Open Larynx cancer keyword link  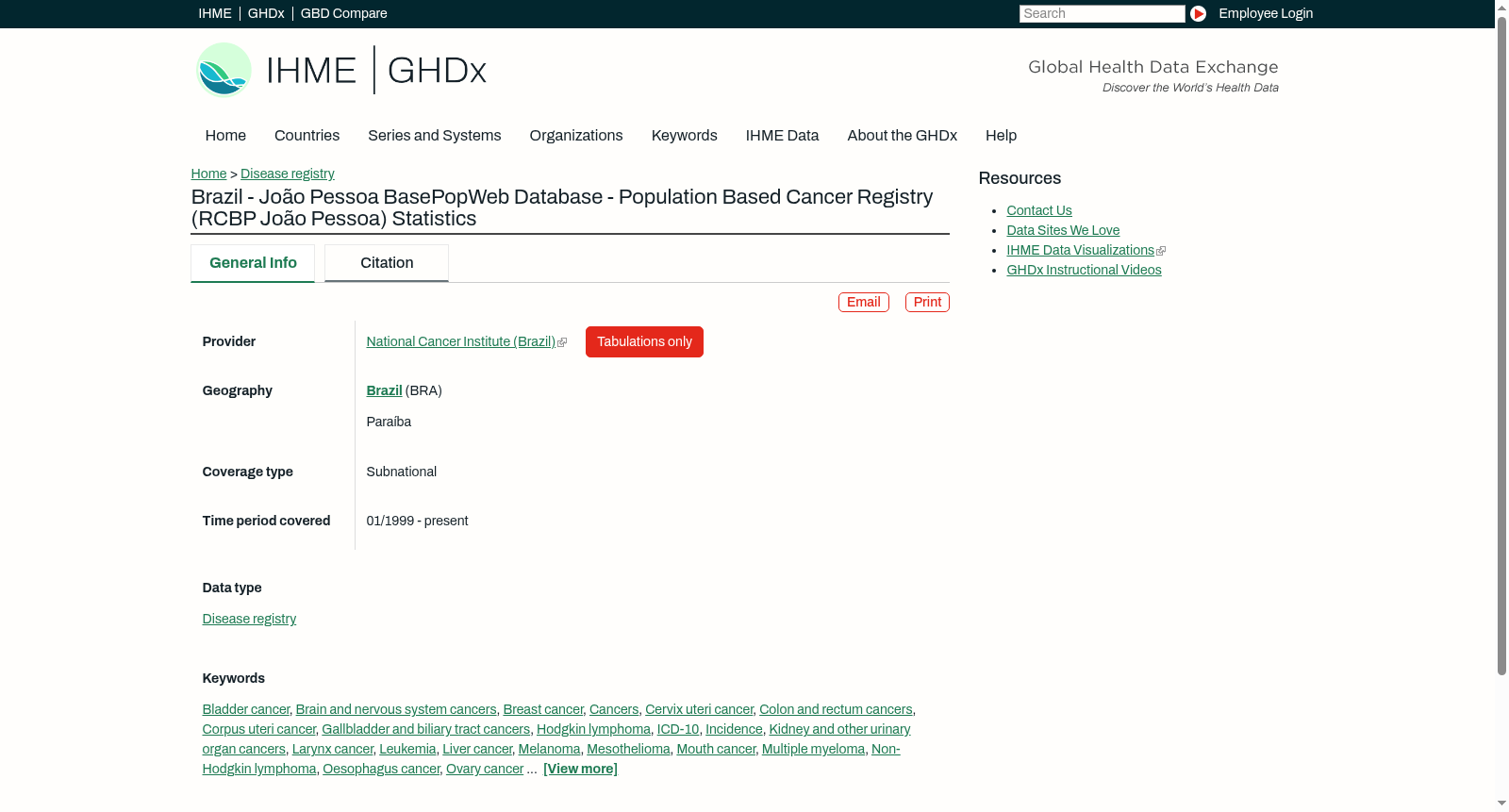point(333,749)
